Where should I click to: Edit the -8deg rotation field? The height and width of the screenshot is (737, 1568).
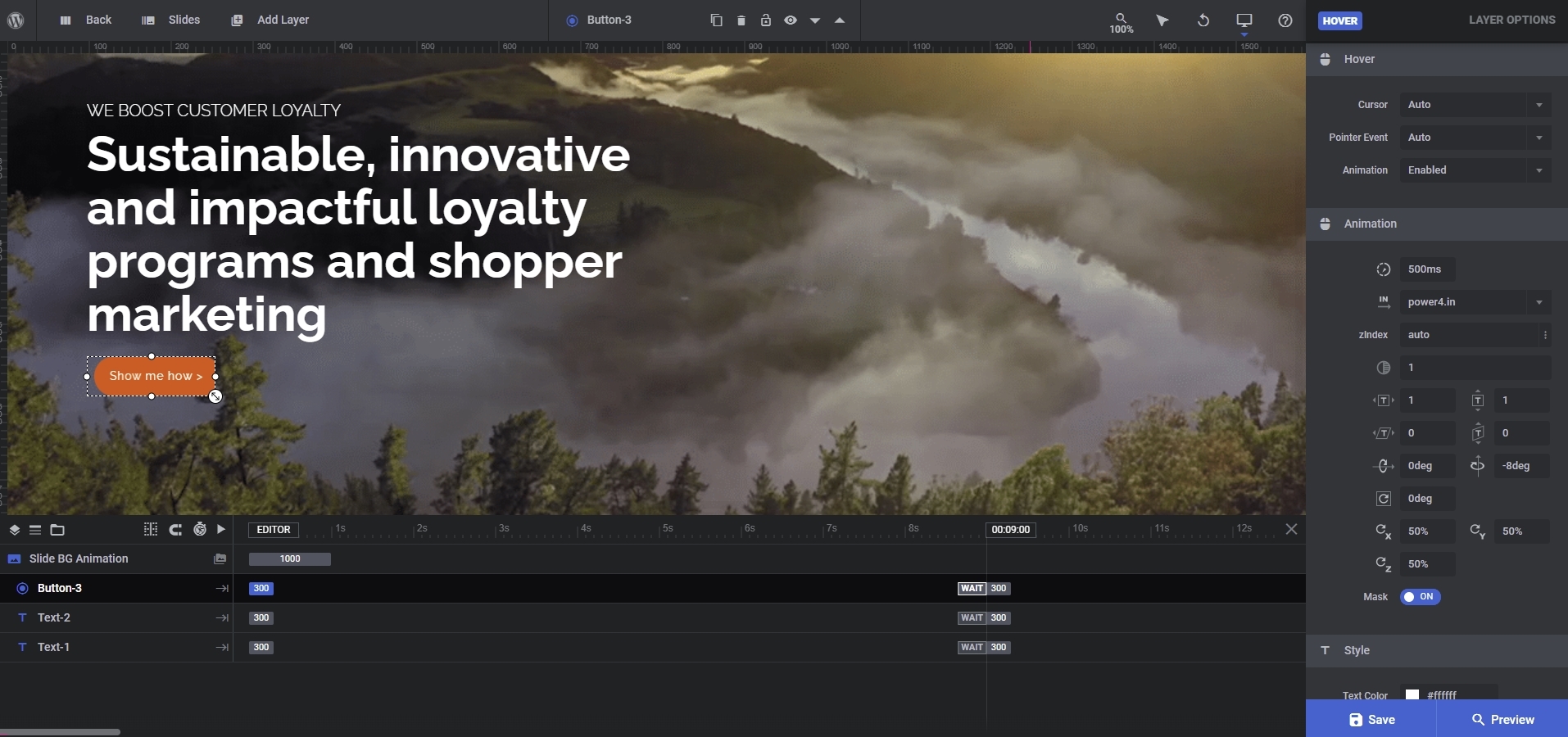tap(1522, 466)
